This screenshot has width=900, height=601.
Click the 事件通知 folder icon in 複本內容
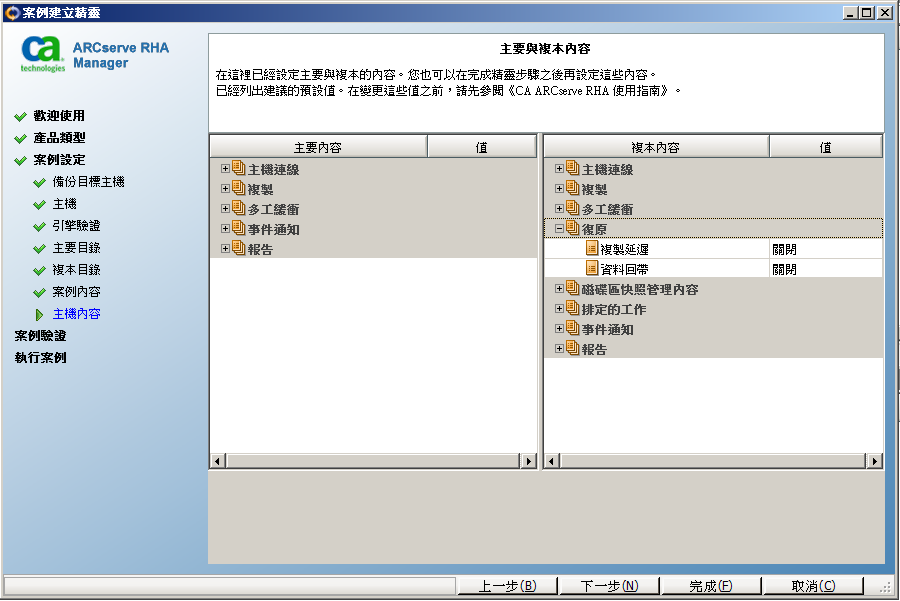(x=573, y=328)
